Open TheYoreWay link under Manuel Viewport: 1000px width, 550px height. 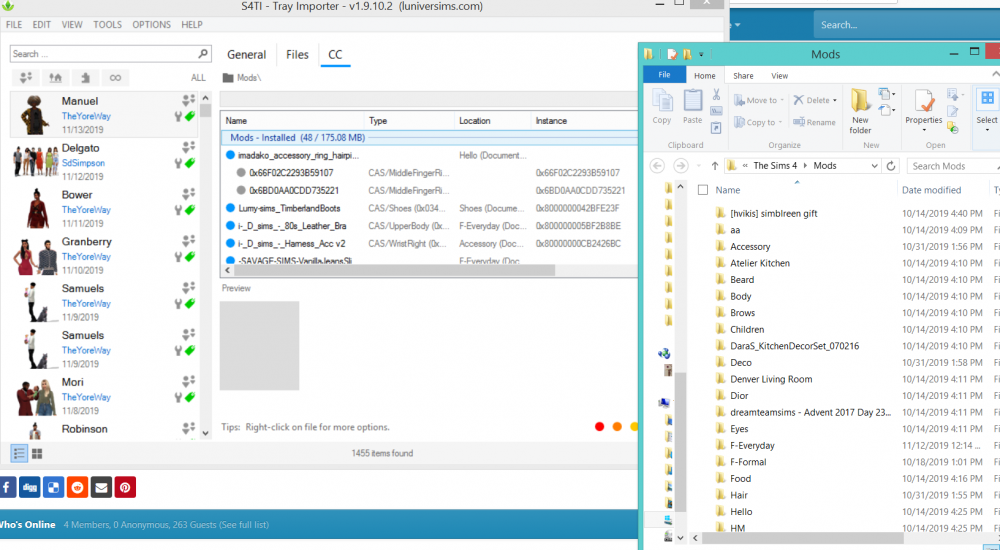tap(86, 116)
